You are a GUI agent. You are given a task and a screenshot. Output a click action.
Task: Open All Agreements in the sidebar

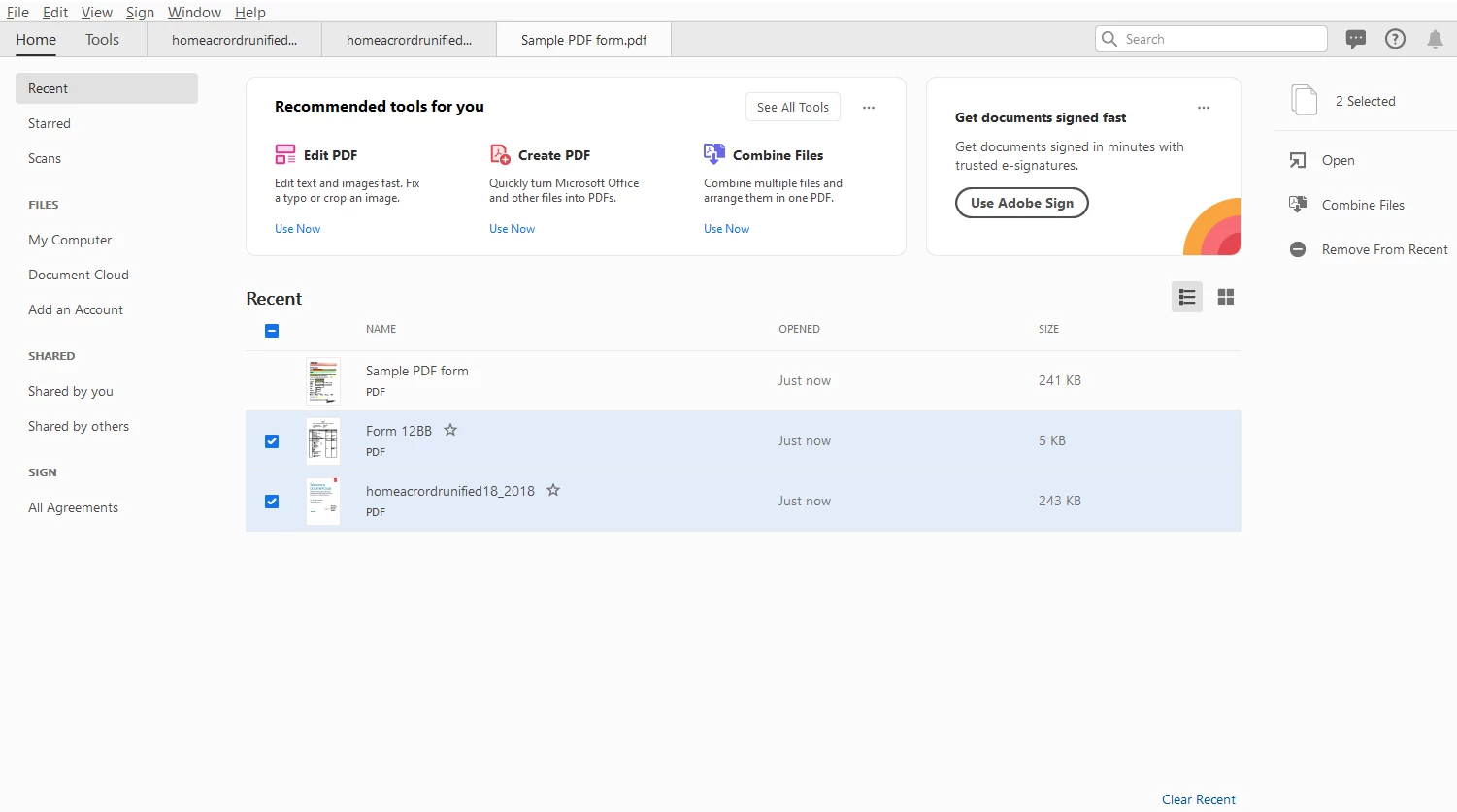73,507
